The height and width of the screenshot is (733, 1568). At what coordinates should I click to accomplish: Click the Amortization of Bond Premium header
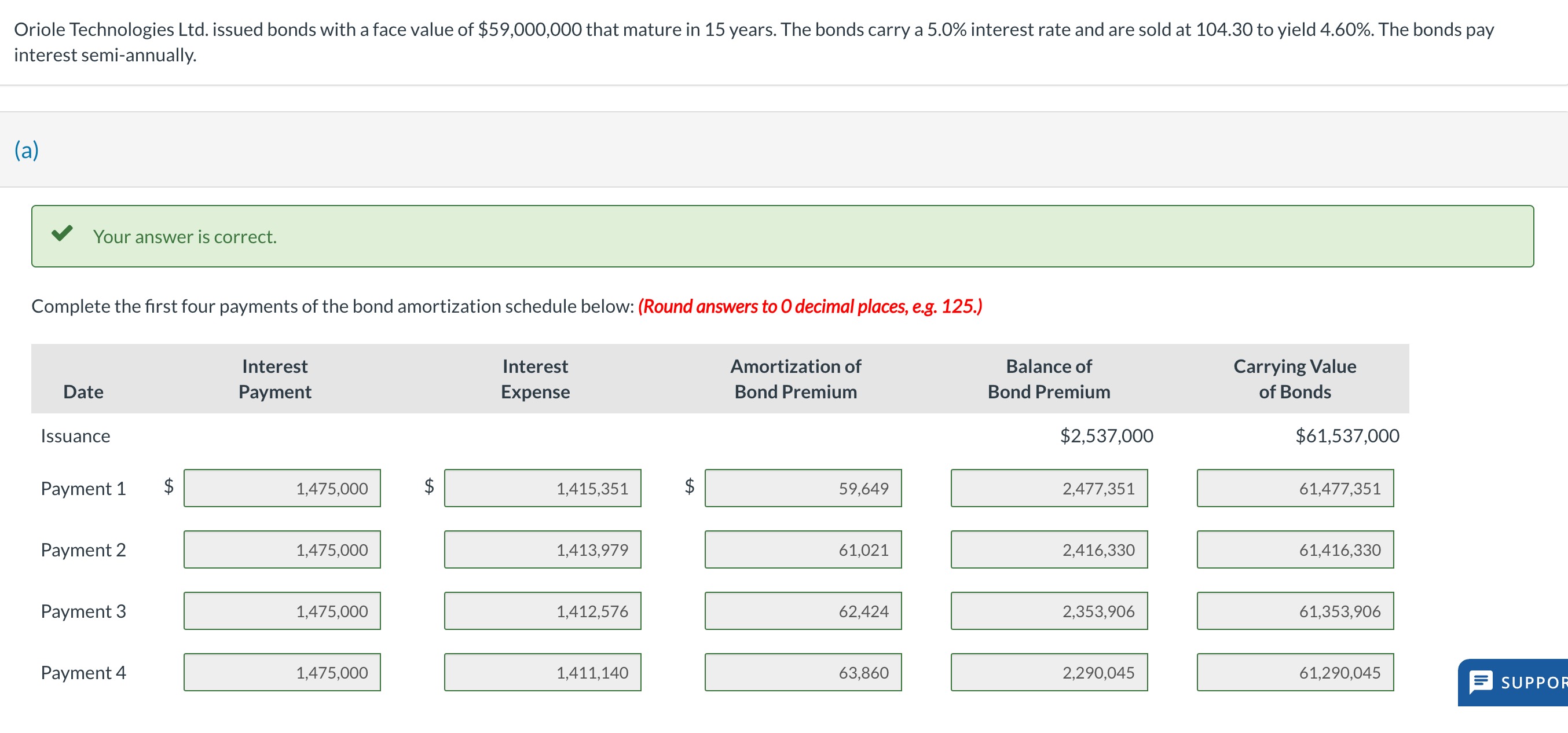click(796, 379)
